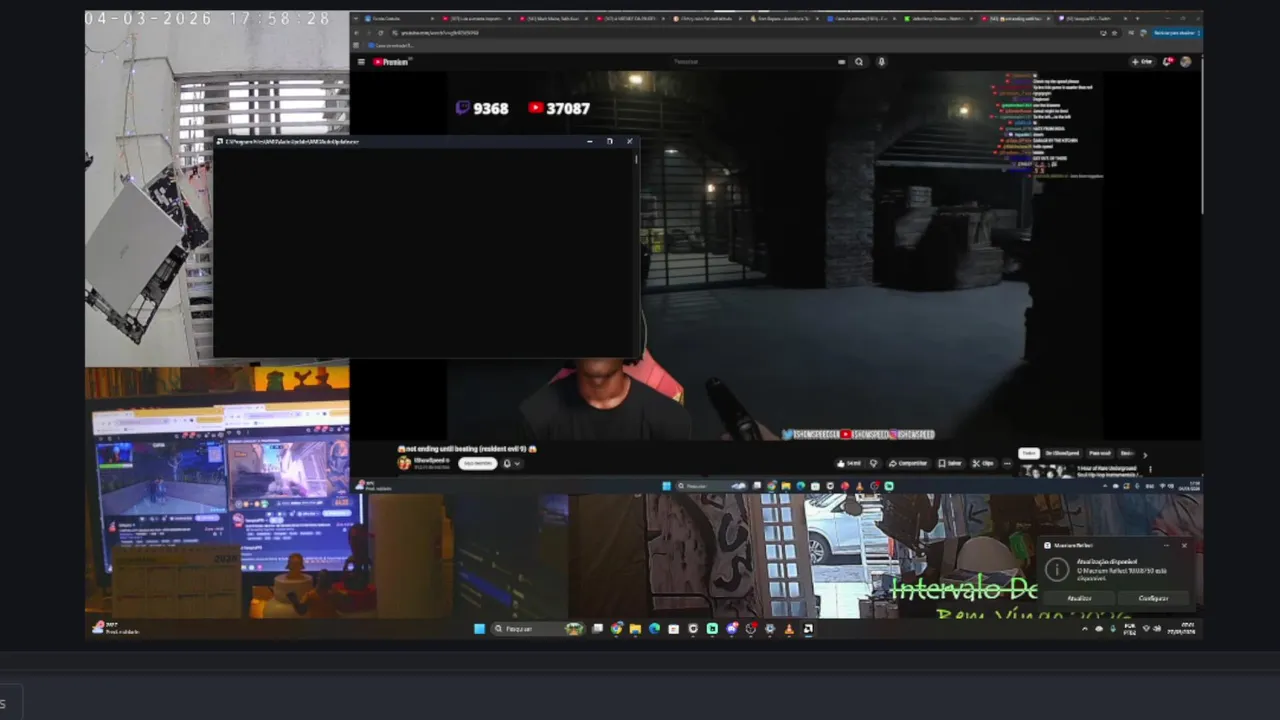The image size is (1280, 720).
Task: Click the Atualizar button in Macrium notification
Action: tap(1079, 598)
